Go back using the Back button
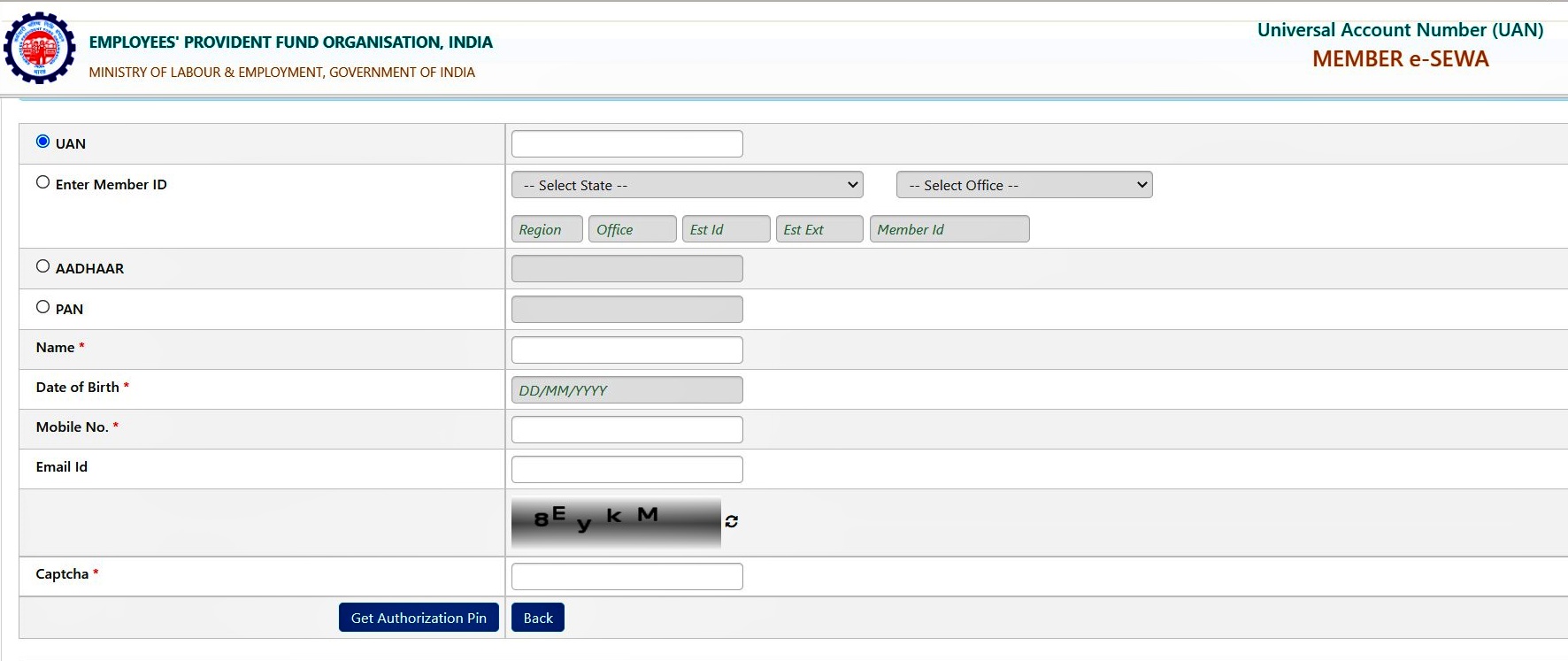Screen dimensions: 1568x661 [538, 618]
